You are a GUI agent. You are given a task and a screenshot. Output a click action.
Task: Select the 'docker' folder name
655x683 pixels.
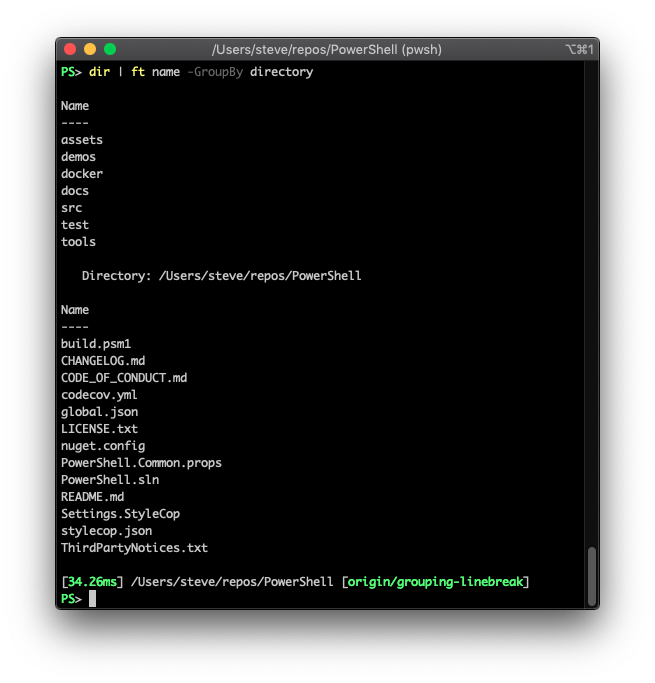82,174
